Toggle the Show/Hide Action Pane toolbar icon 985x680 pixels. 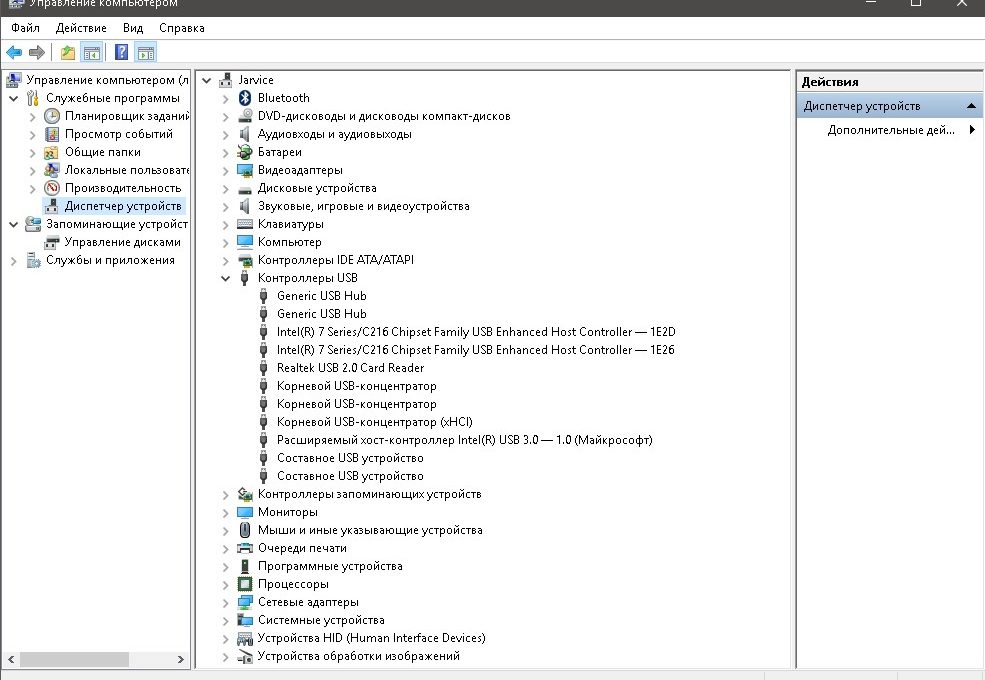[x=146, y=53]
